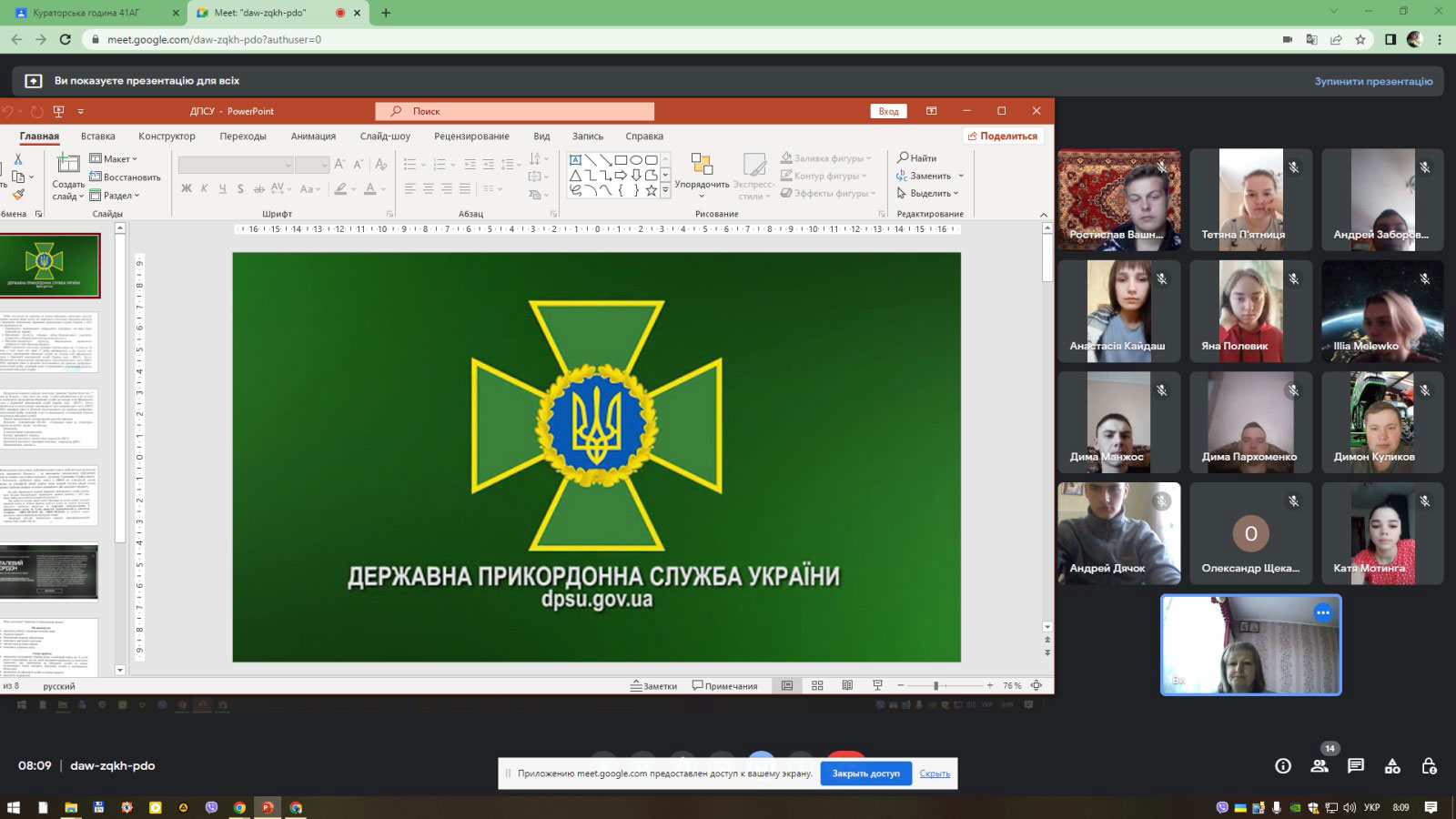Open the Раздел section dropdown
The height and width of the screenshot is (819, 1456).
[x=115, y=195]
